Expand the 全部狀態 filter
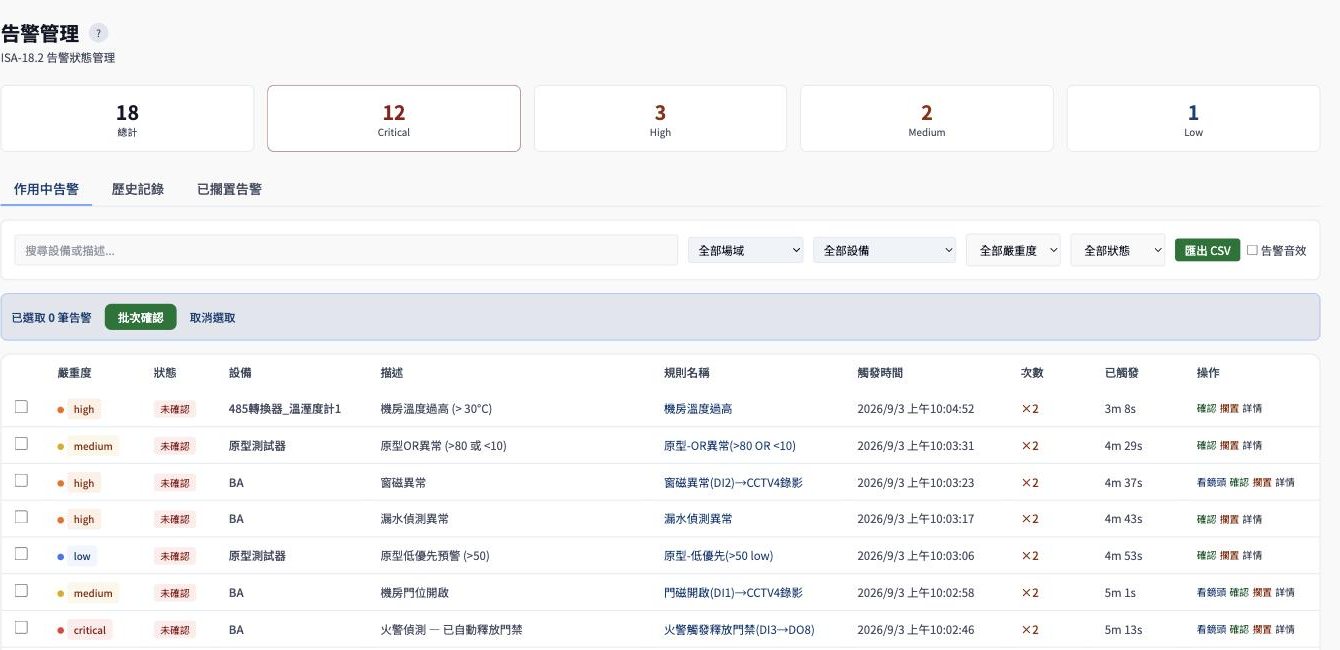 coord(1117,250)
